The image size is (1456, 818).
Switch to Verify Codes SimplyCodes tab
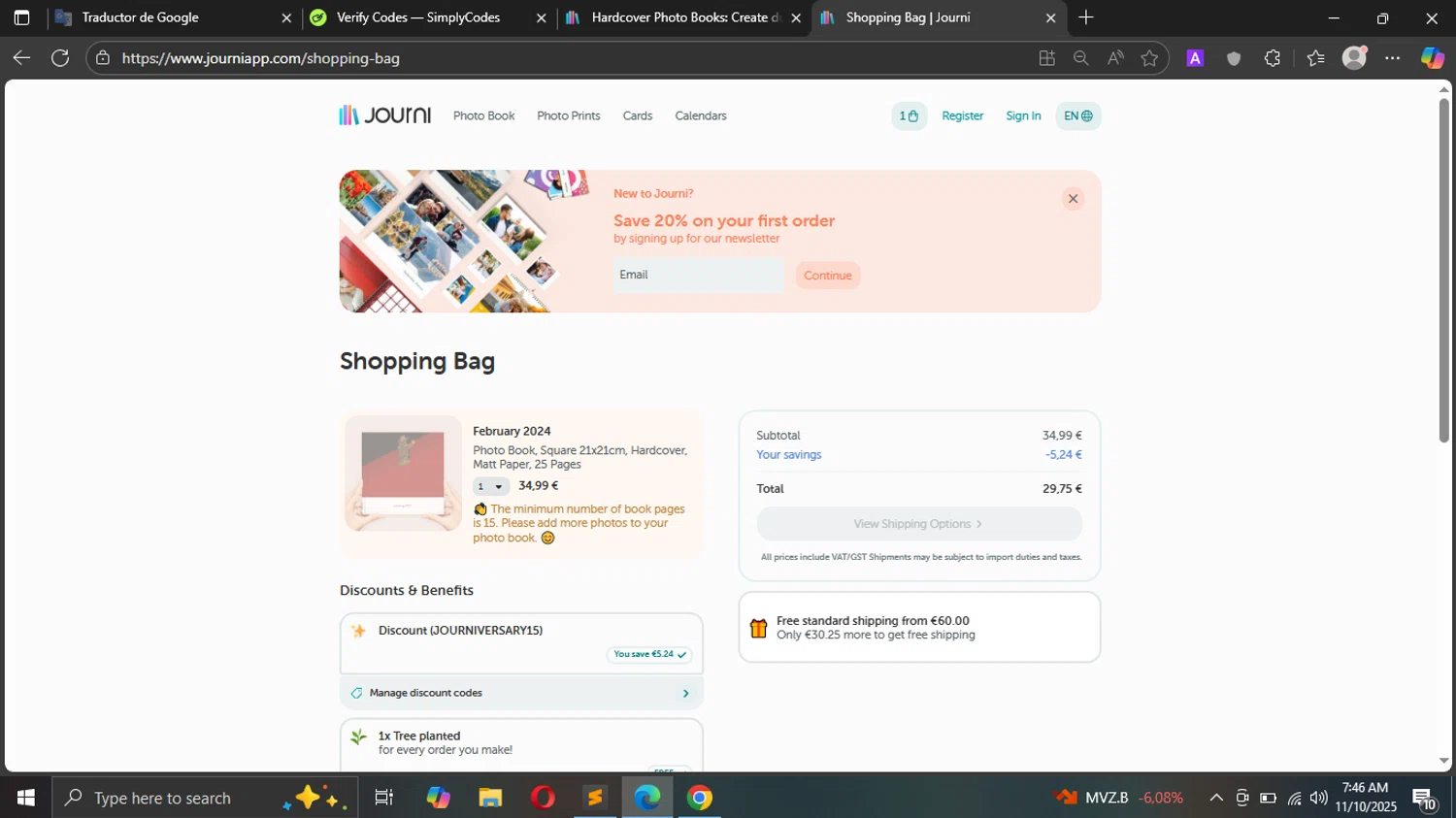coord(427,17)
